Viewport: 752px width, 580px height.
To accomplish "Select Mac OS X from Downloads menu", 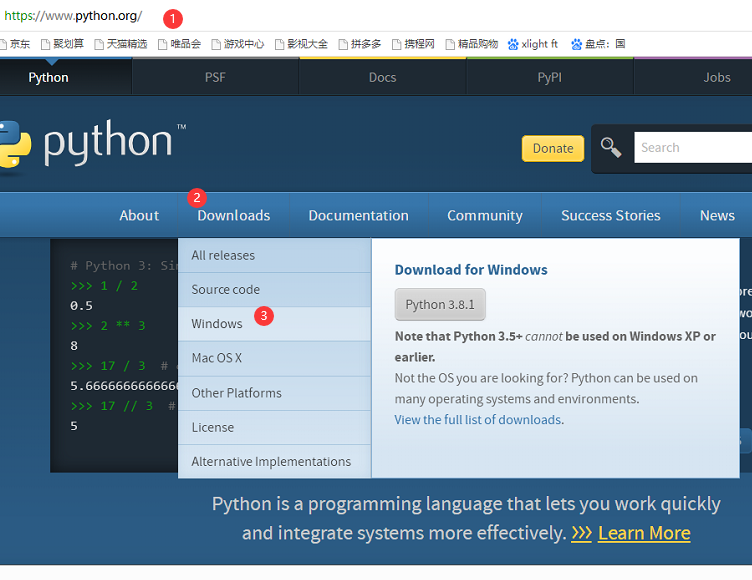I will click(274, 358).
